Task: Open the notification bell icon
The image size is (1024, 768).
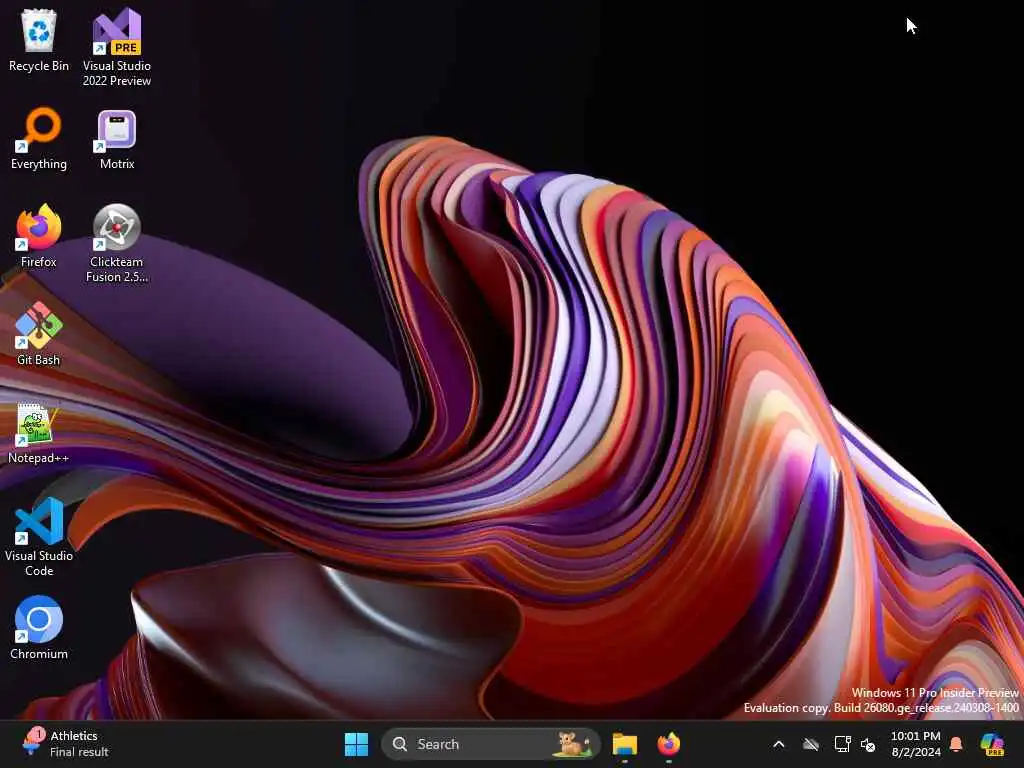Action: [956, 744]
